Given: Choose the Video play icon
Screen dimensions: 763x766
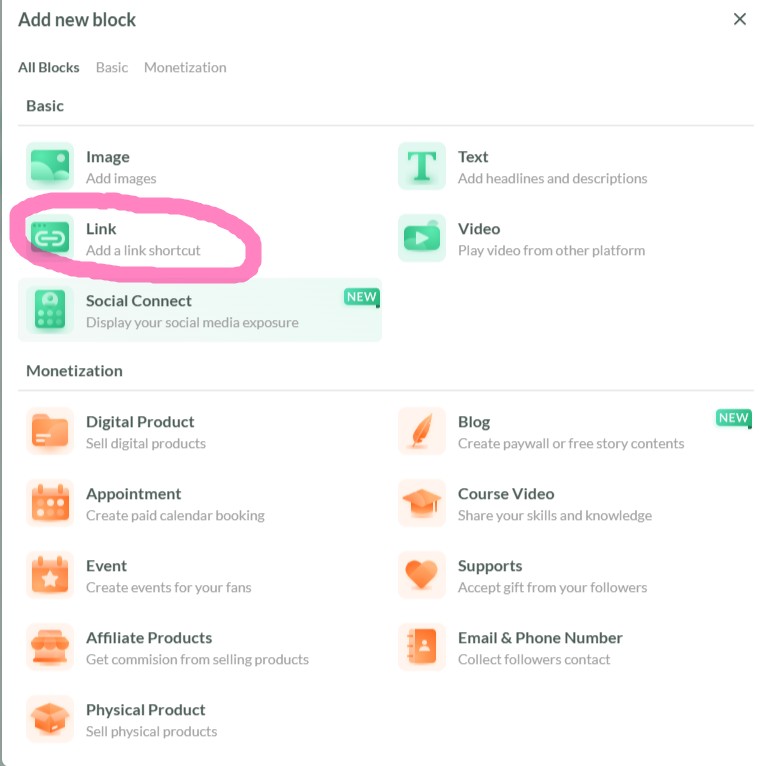Looking at the screenshot, I should 422,238.
